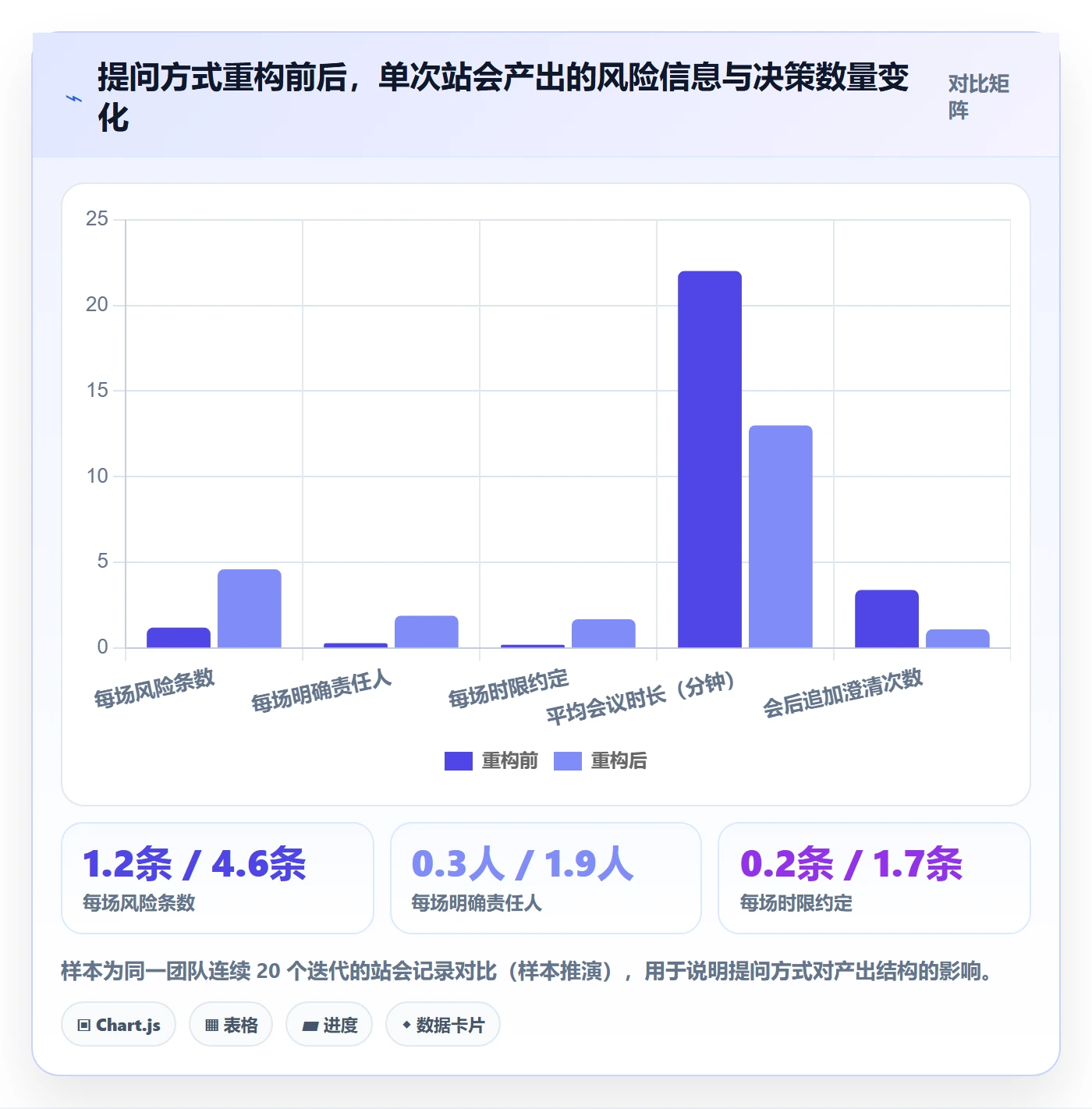Click the 重构后 bar for 每场时限约定
1092x1109 pixels.
(604, 633)
